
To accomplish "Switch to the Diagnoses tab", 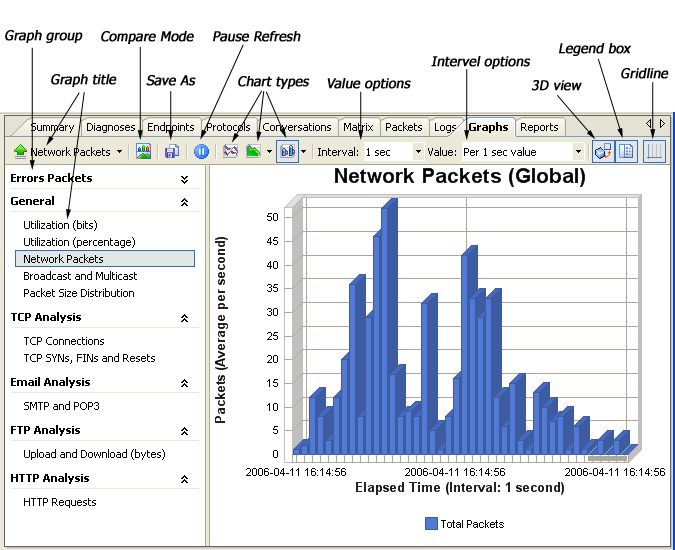I will coord(111,127).
